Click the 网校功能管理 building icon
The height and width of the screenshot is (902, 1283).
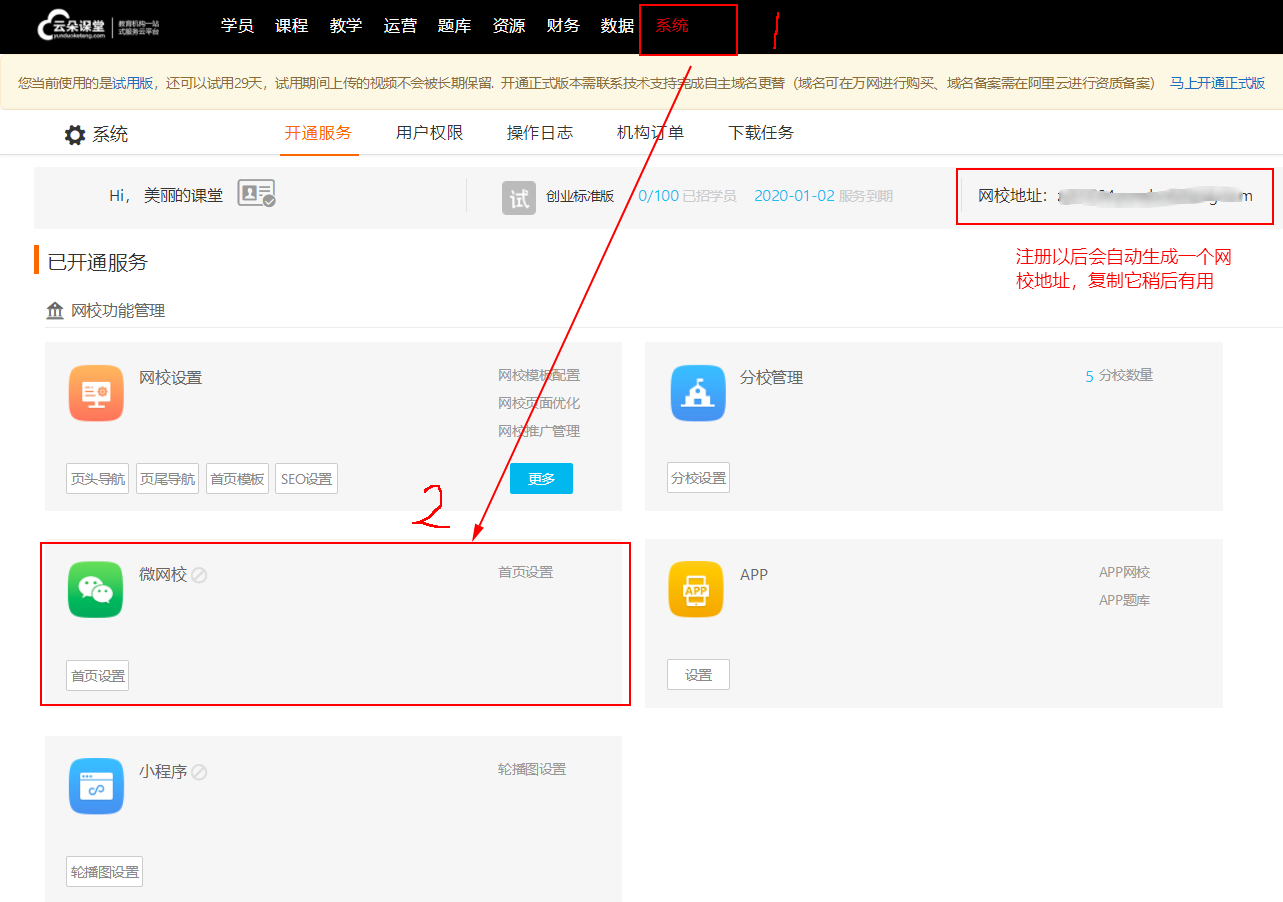coord(55,311)
